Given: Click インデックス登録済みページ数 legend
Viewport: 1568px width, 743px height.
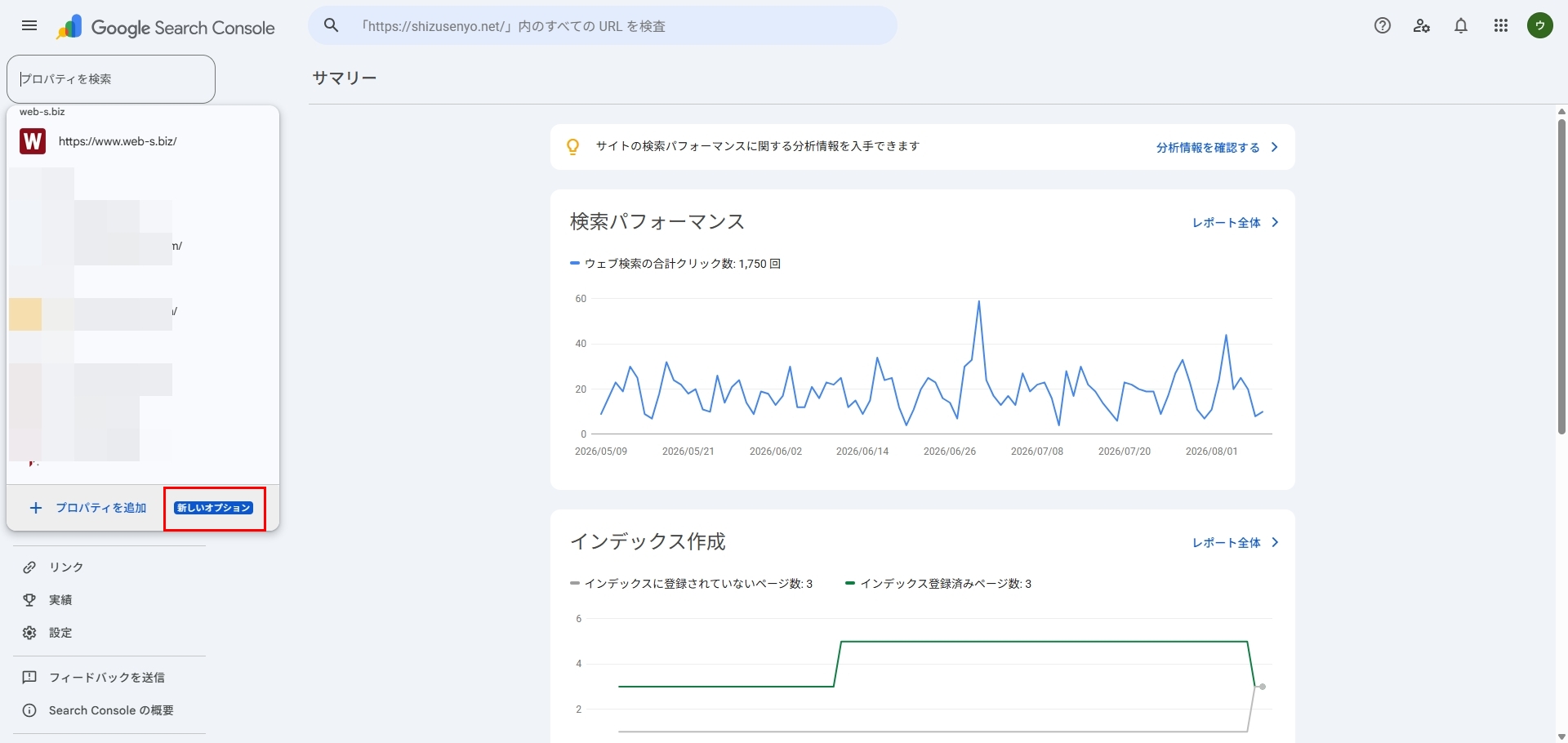Looking at the screenshot, I should tap(939, 584).
